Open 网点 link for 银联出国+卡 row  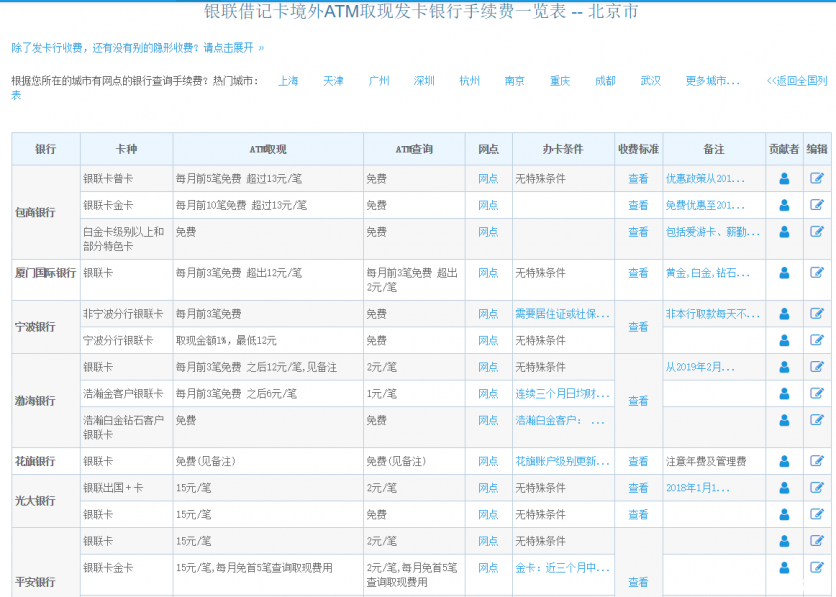click(x=488, y=488)
